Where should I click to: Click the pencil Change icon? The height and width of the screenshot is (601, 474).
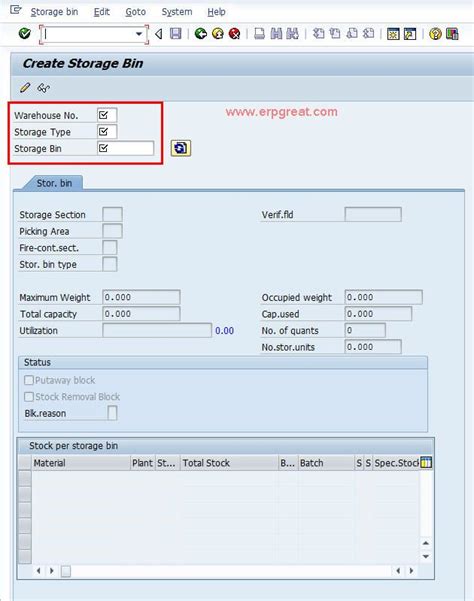click(x=25, y=88)
